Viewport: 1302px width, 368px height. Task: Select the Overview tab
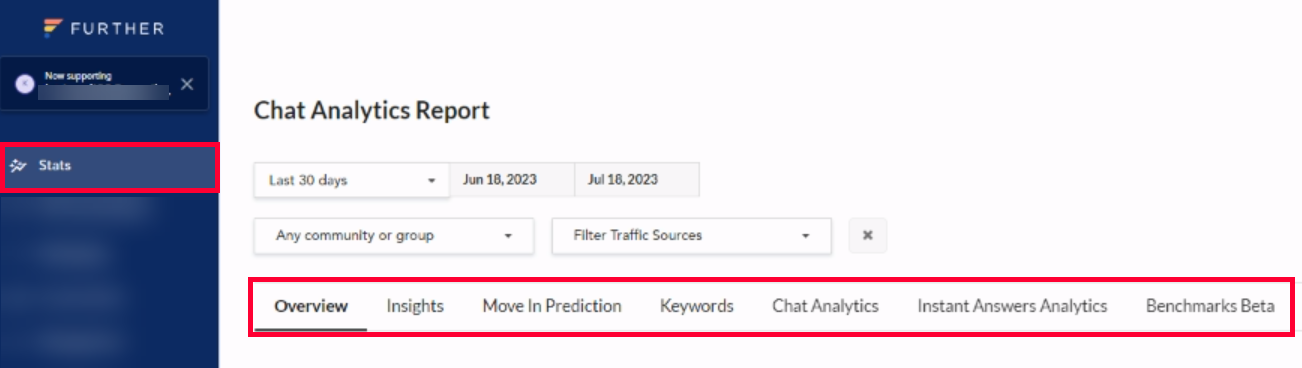pos(311,306)
